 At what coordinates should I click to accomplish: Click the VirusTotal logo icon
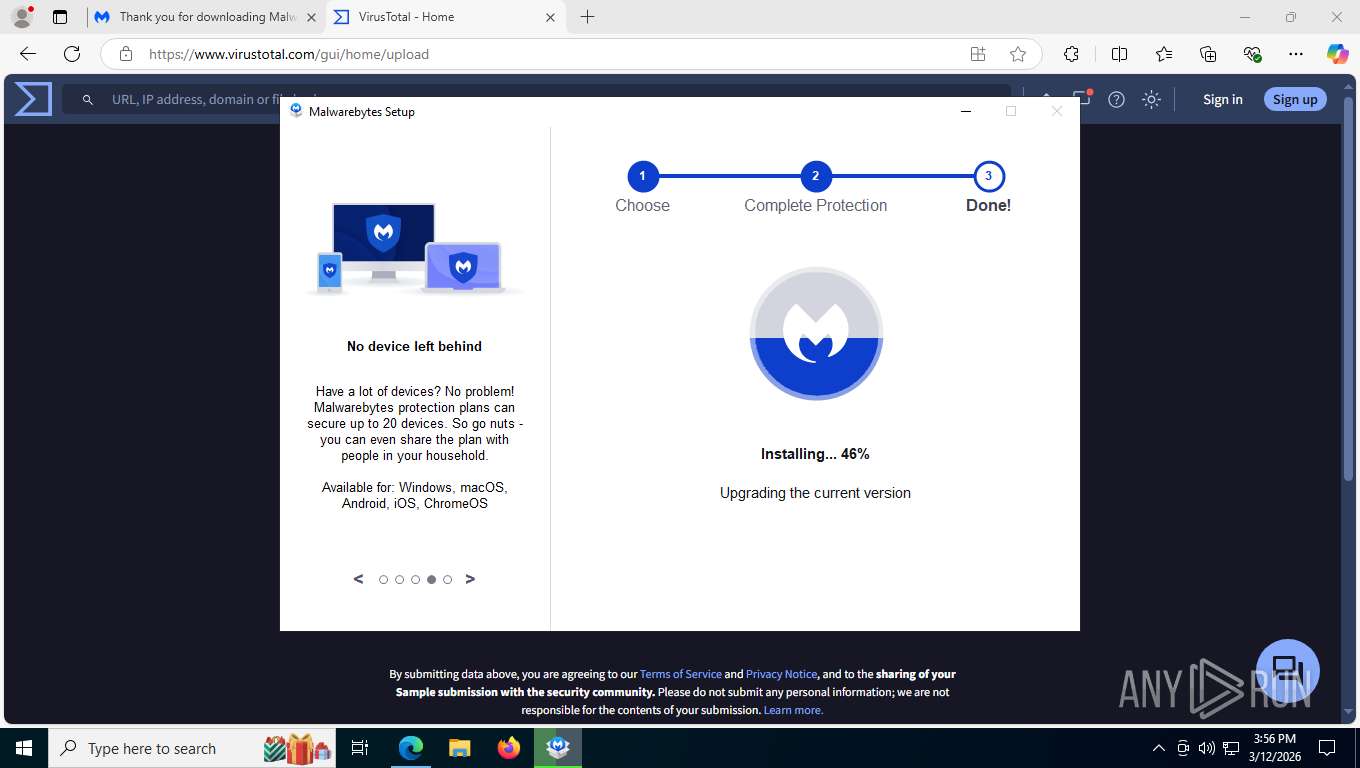33,99
